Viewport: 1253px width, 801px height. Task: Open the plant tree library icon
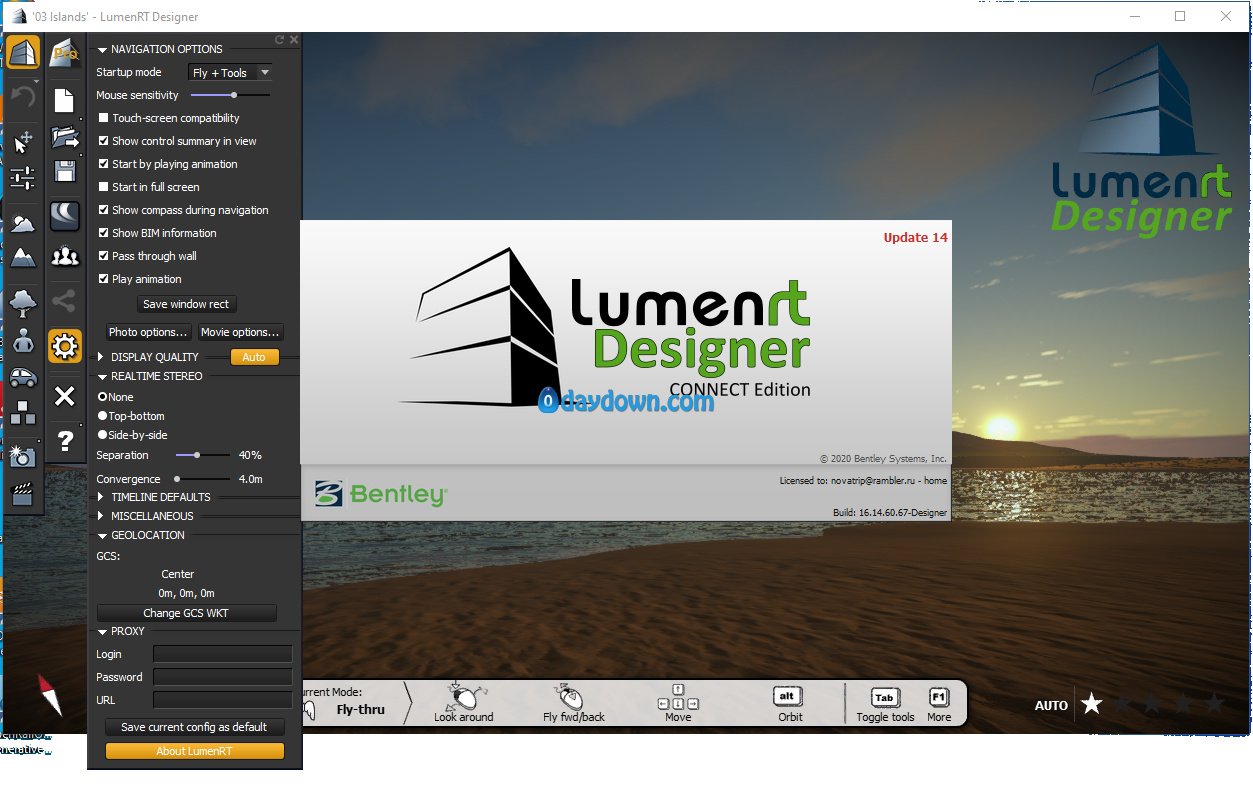(22, 301)
